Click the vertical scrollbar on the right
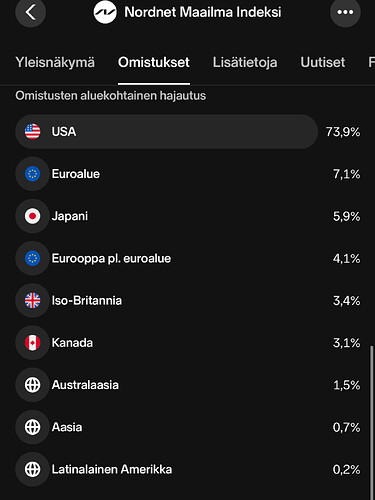375x500 pixels. 372,423
